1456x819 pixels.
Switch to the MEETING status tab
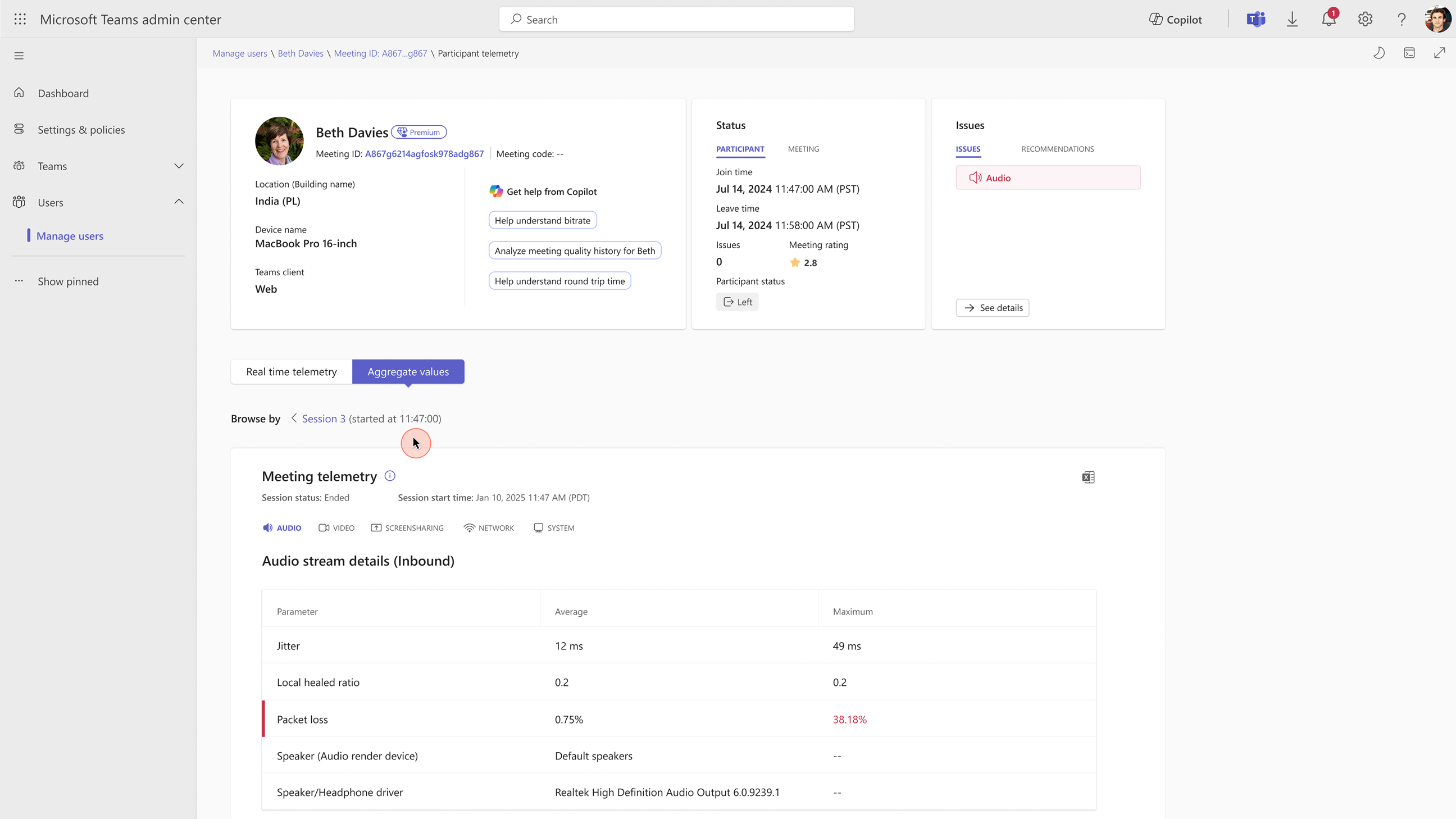pyautogui.click(x=804, y=149)
